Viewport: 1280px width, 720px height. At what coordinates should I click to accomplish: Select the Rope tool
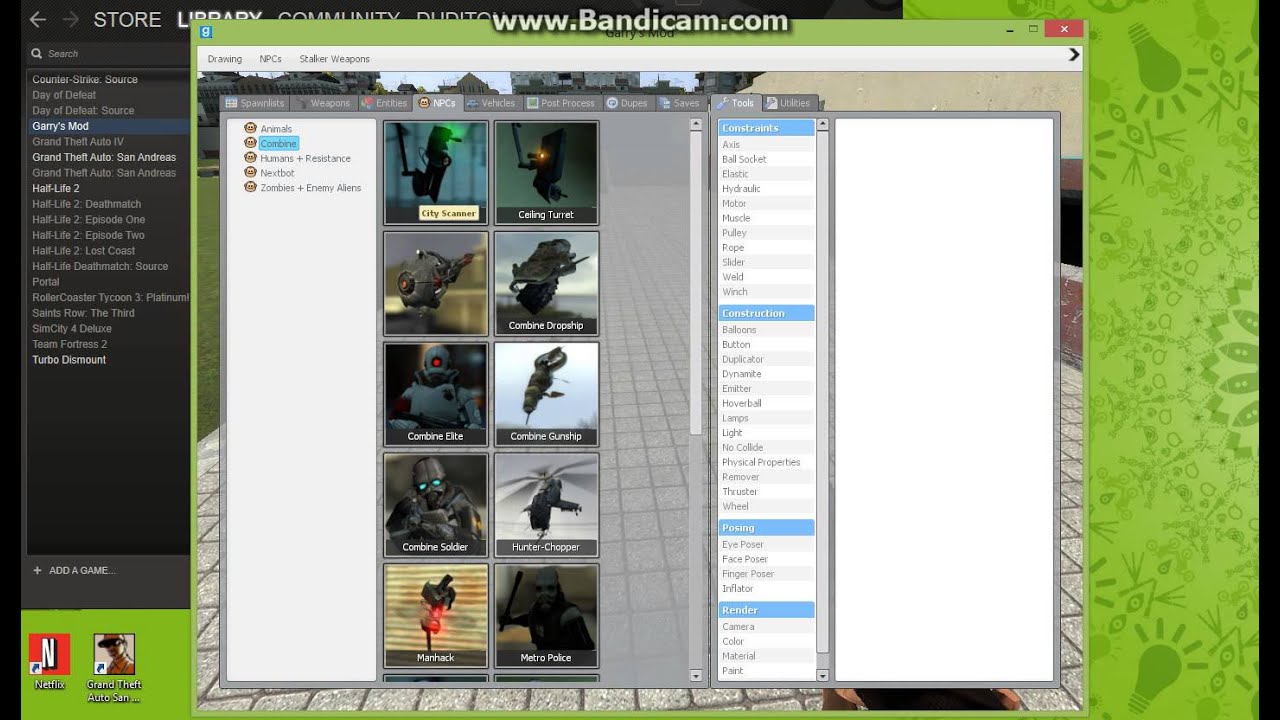point(766,248)
